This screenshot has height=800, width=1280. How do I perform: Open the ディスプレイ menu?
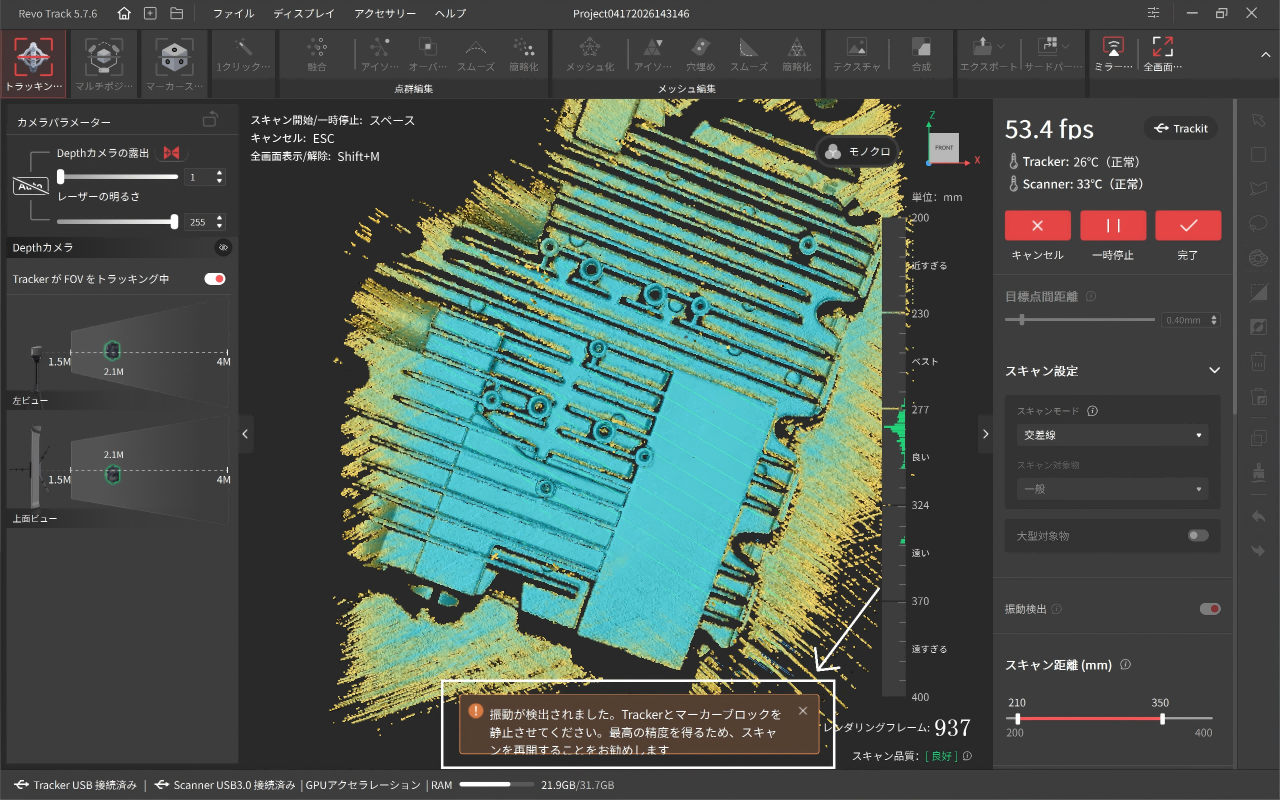point(304,14)
